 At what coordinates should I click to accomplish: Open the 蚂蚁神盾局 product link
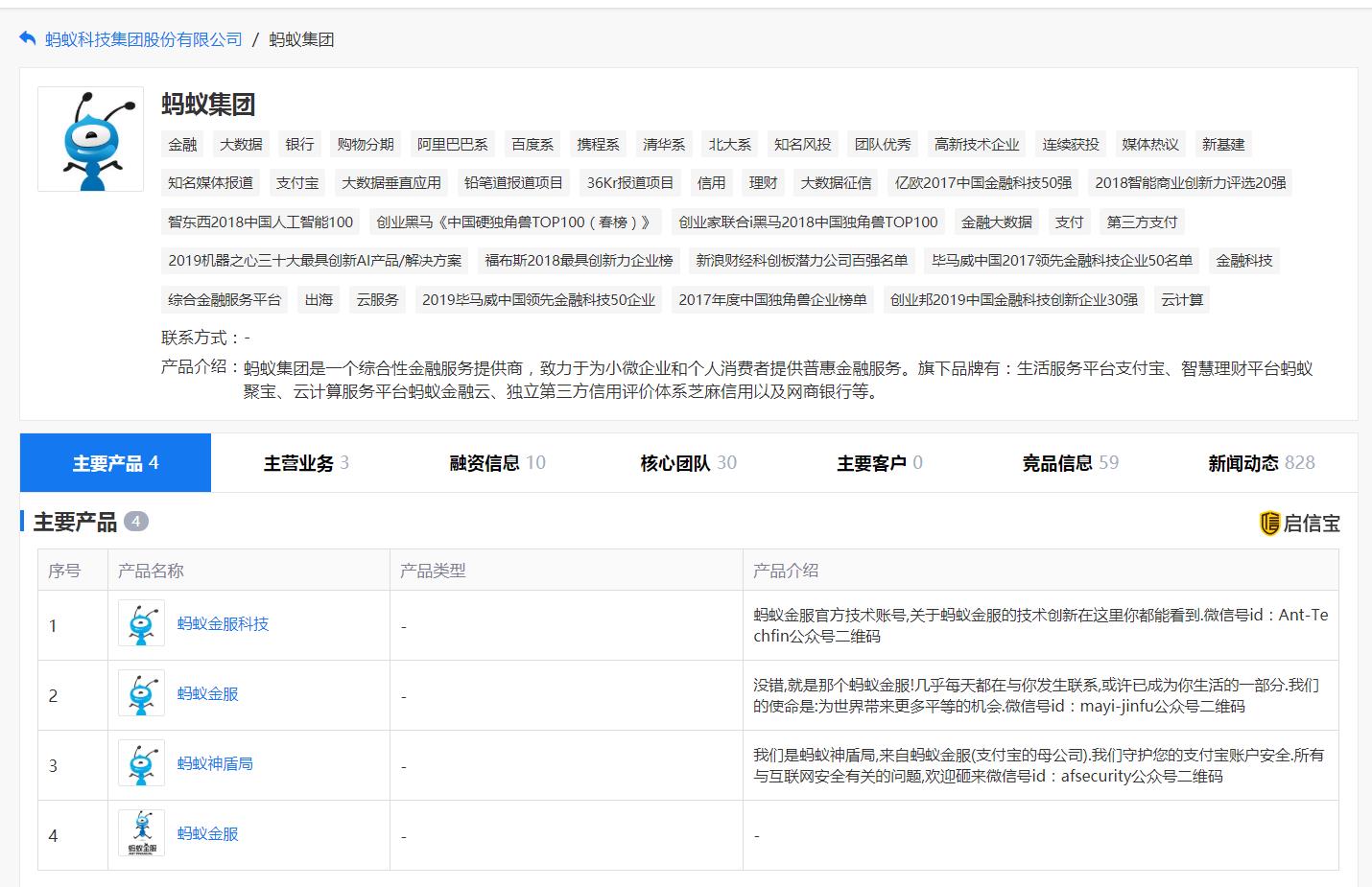[x=214, y=764]
